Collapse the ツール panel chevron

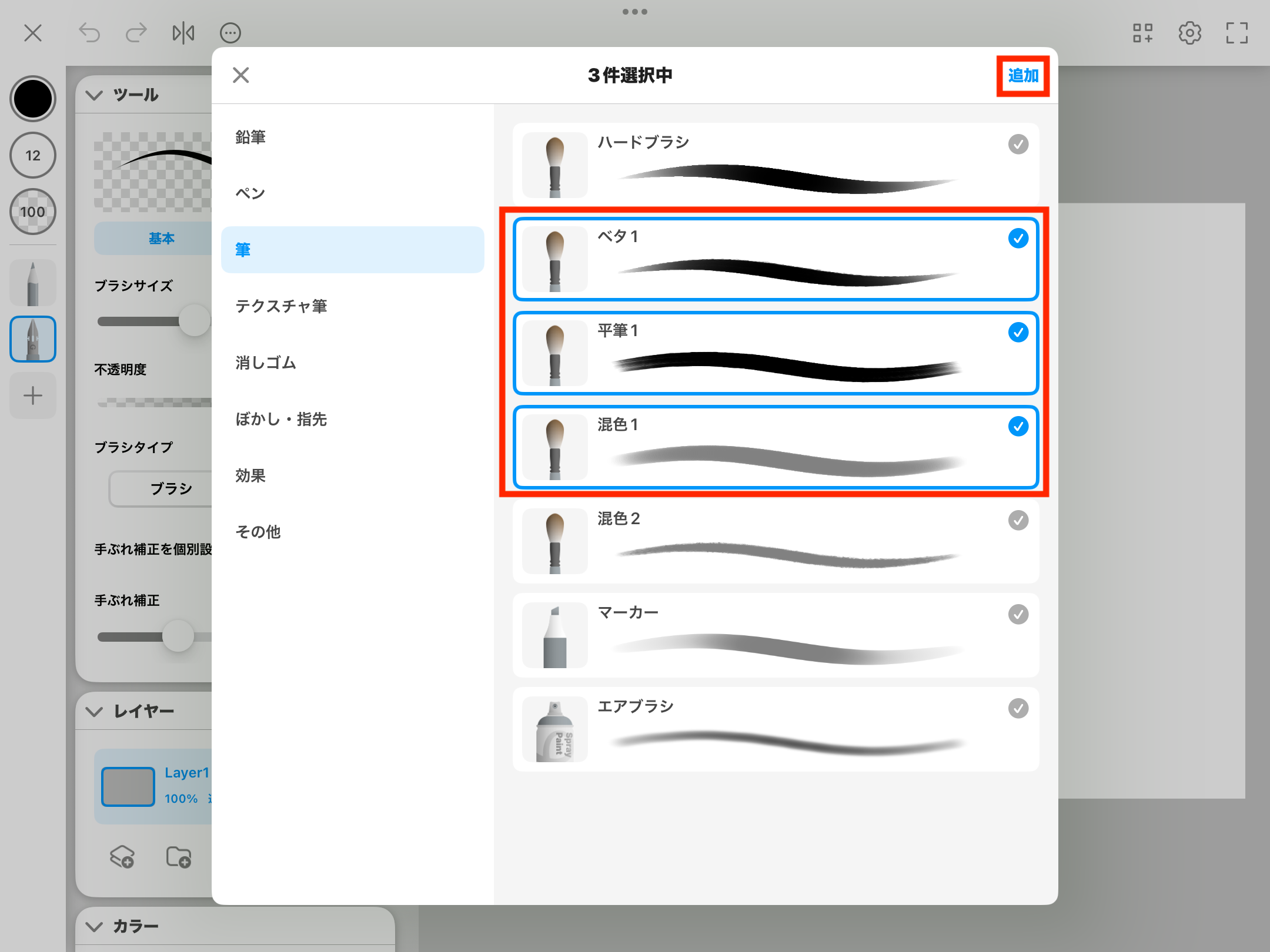(x=94, y=95)
